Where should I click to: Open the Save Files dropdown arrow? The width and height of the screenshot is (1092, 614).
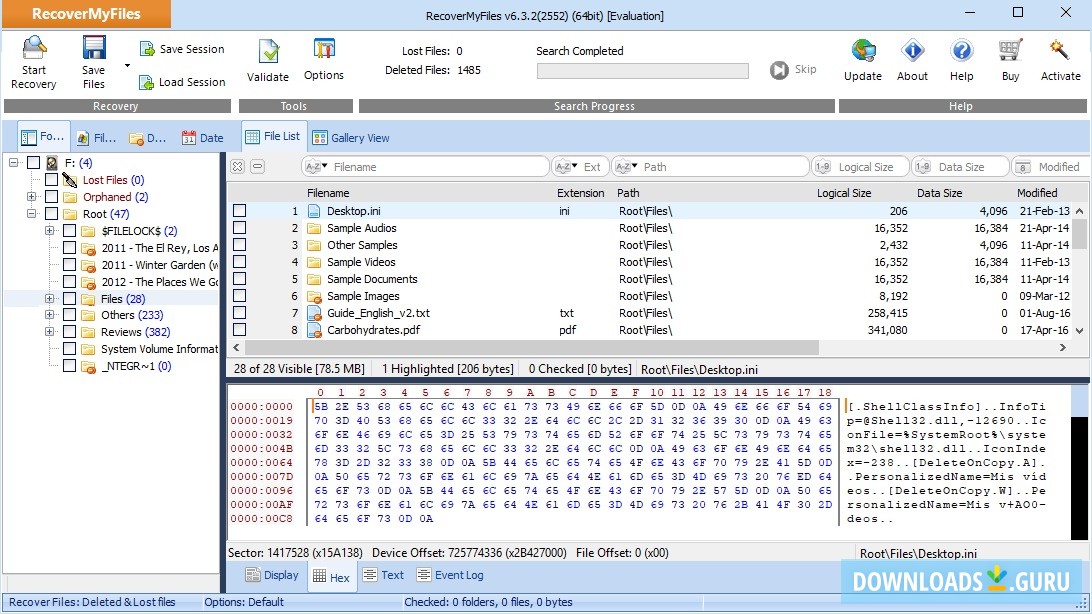click(x=127, y=66)
